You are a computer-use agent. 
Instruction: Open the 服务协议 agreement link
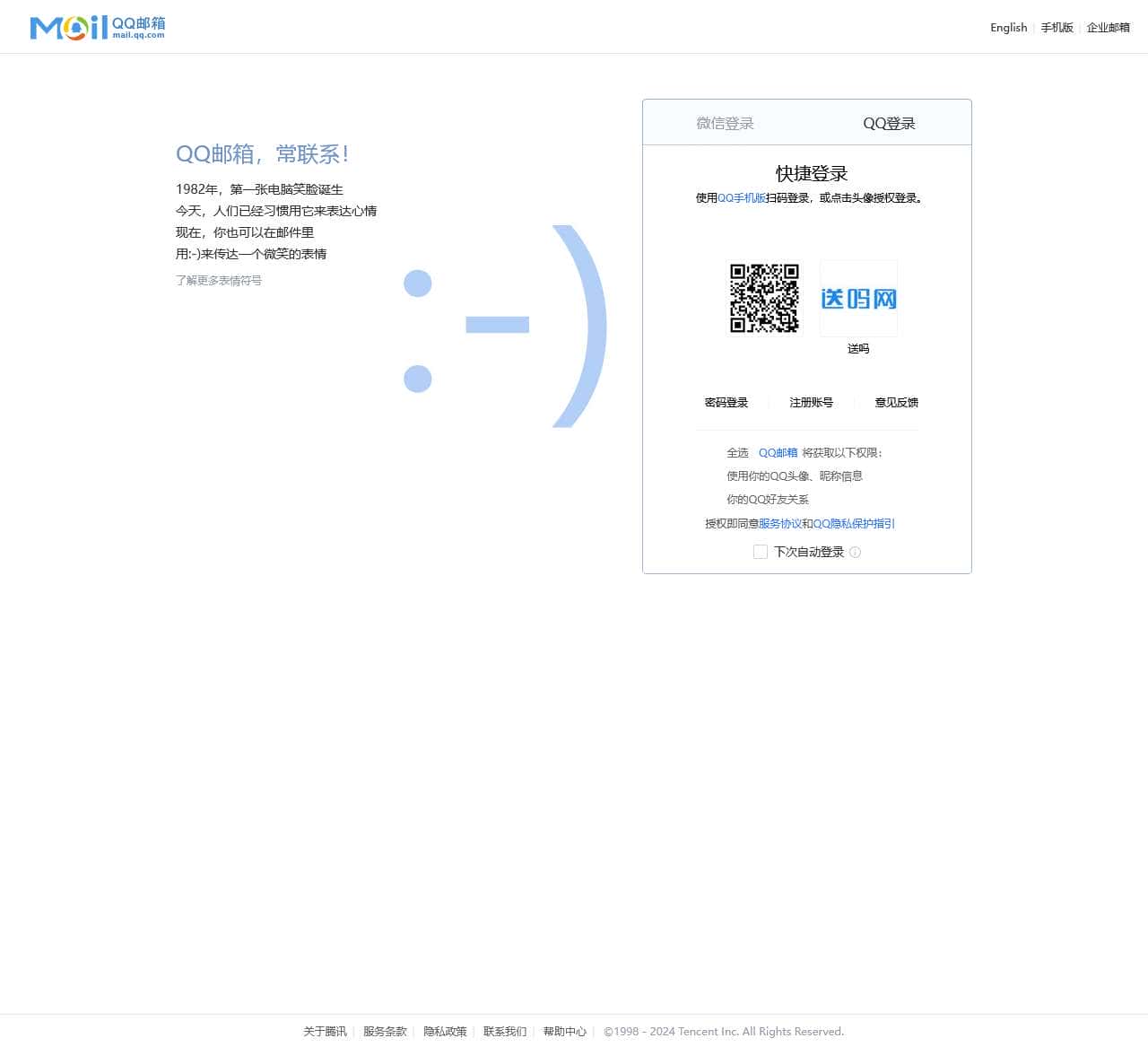780,523
